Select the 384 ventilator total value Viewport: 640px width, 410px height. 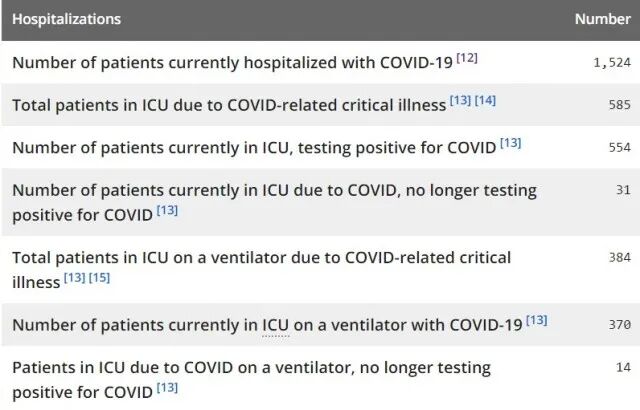pos(619,257)
